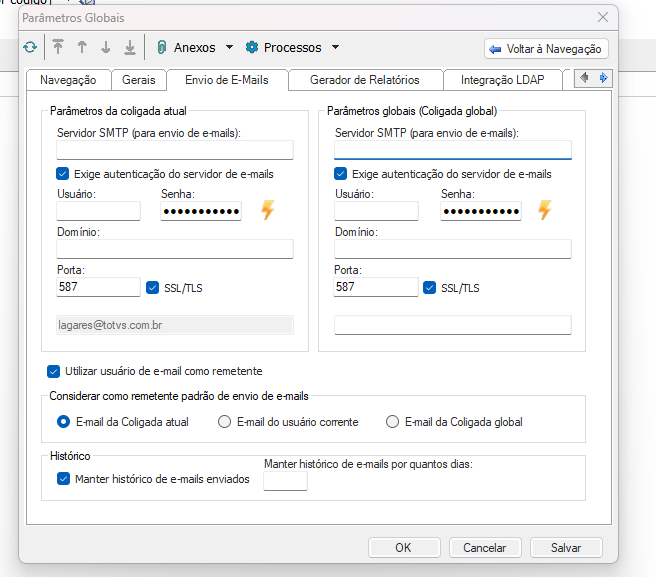Go to first record arrow icon
Screen dimensions: 656x577
click(x=59, y=47)
